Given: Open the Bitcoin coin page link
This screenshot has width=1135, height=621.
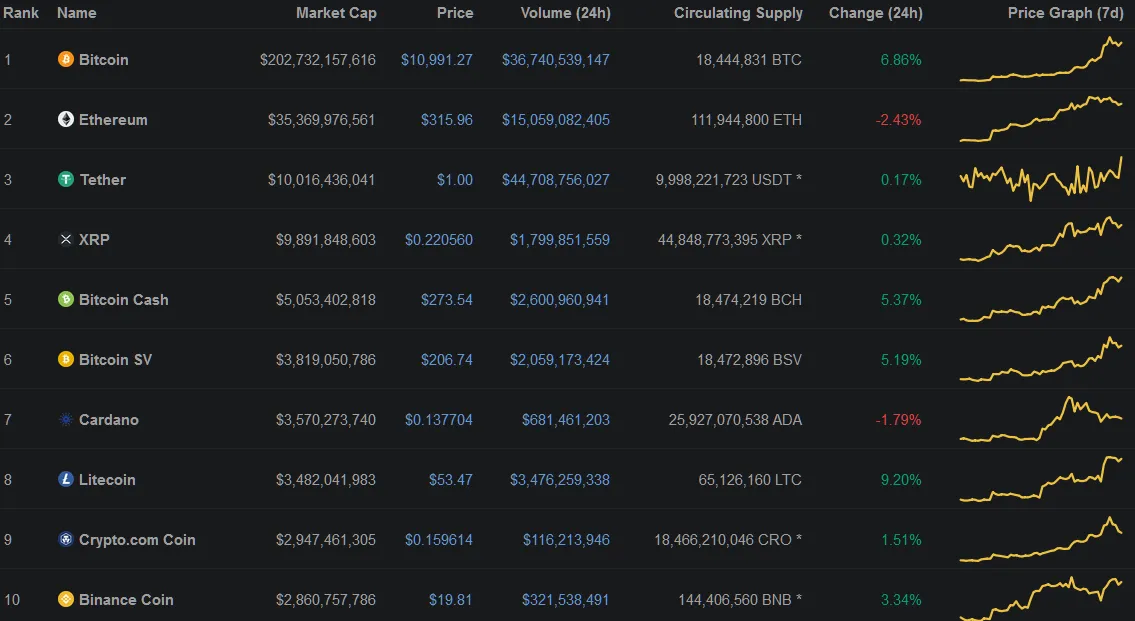Looking at the screenshot, I should (x=104, y=60).
